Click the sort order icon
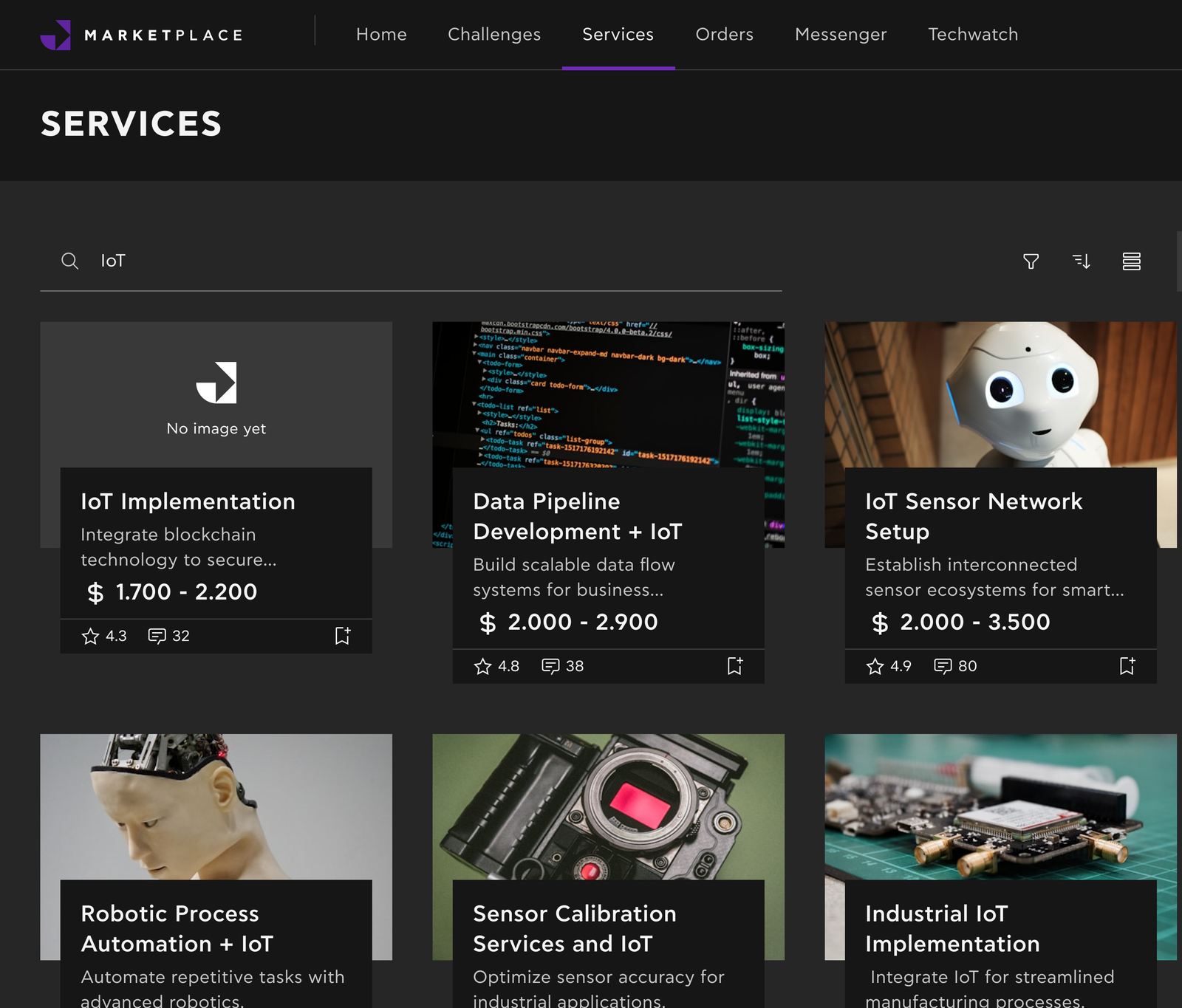Viewport: 1182px width, 1008px height. pos(1081,261)
